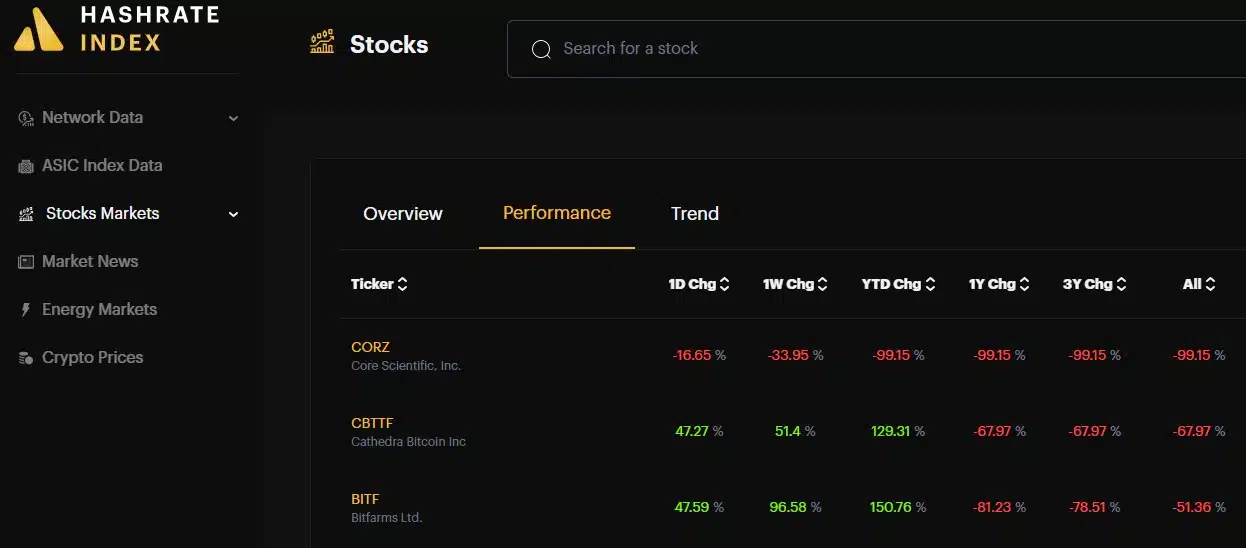1246x548 pixels.
Task: Sort by the 3Y Chg column
Action: [1095, 284]
